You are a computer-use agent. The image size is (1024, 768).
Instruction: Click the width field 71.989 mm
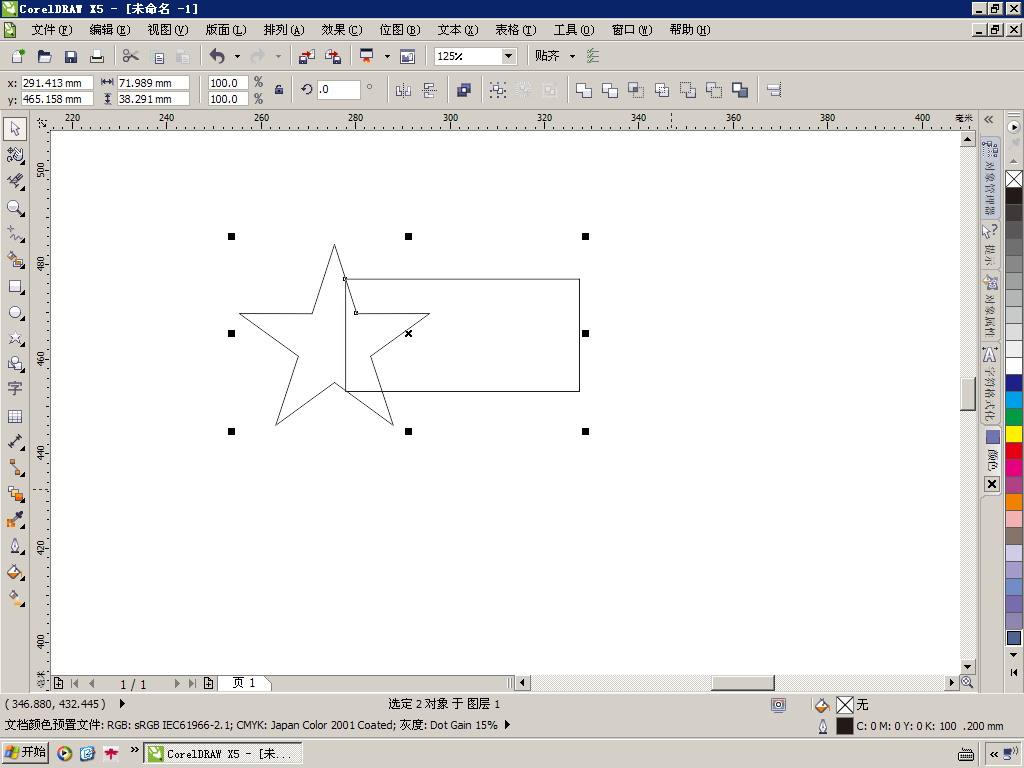(x=153, y=83)
